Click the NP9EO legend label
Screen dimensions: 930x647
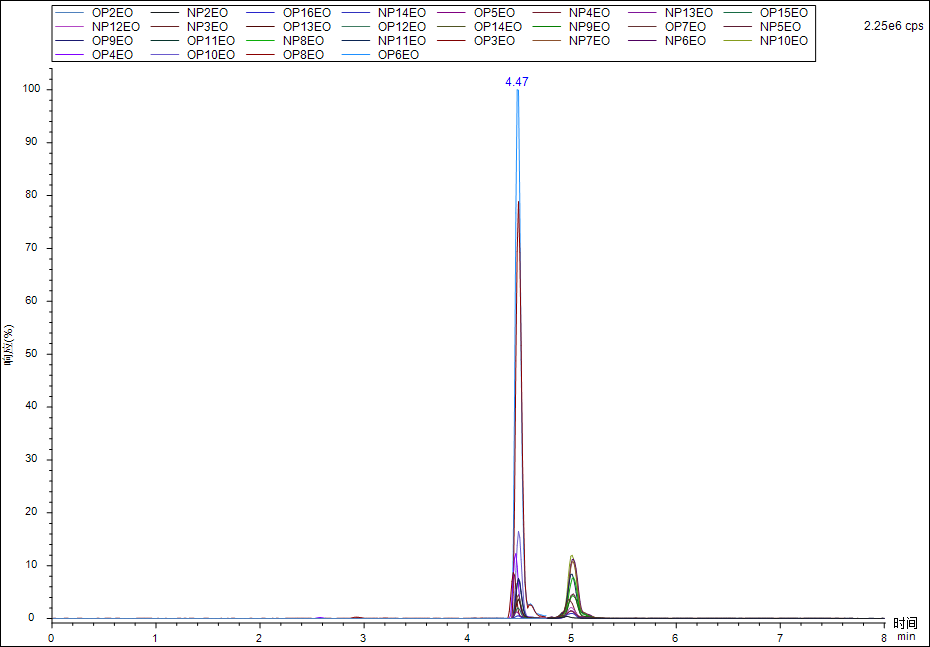click(589, 27)
